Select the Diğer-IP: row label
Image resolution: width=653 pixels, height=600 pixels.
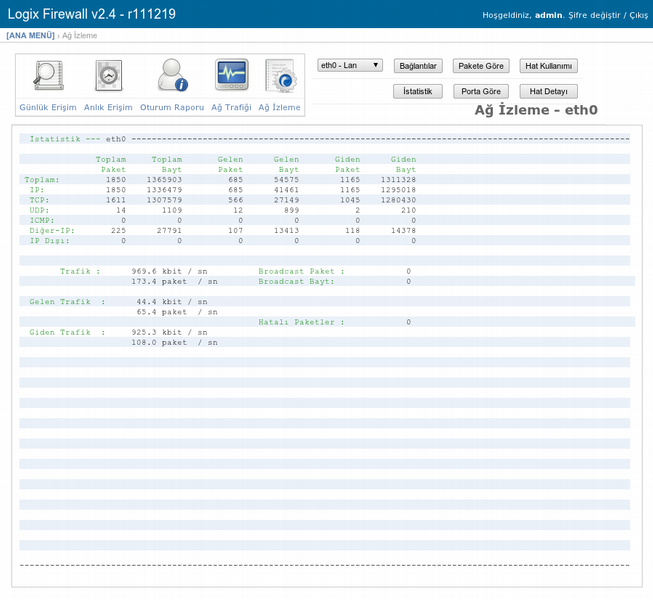pos(52,231)
